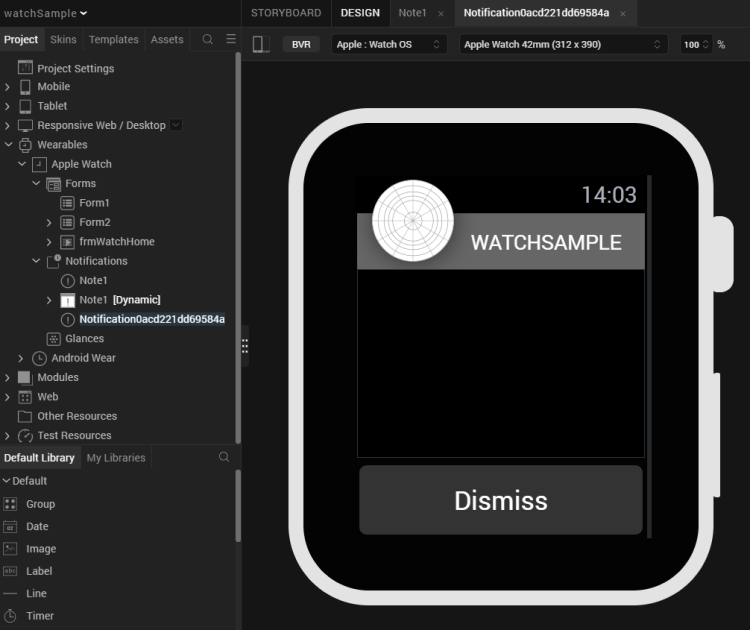This screenshot has width=750, height=630.
Task: Expand the frmWatchHome node
Action: [x=49, y=242]
